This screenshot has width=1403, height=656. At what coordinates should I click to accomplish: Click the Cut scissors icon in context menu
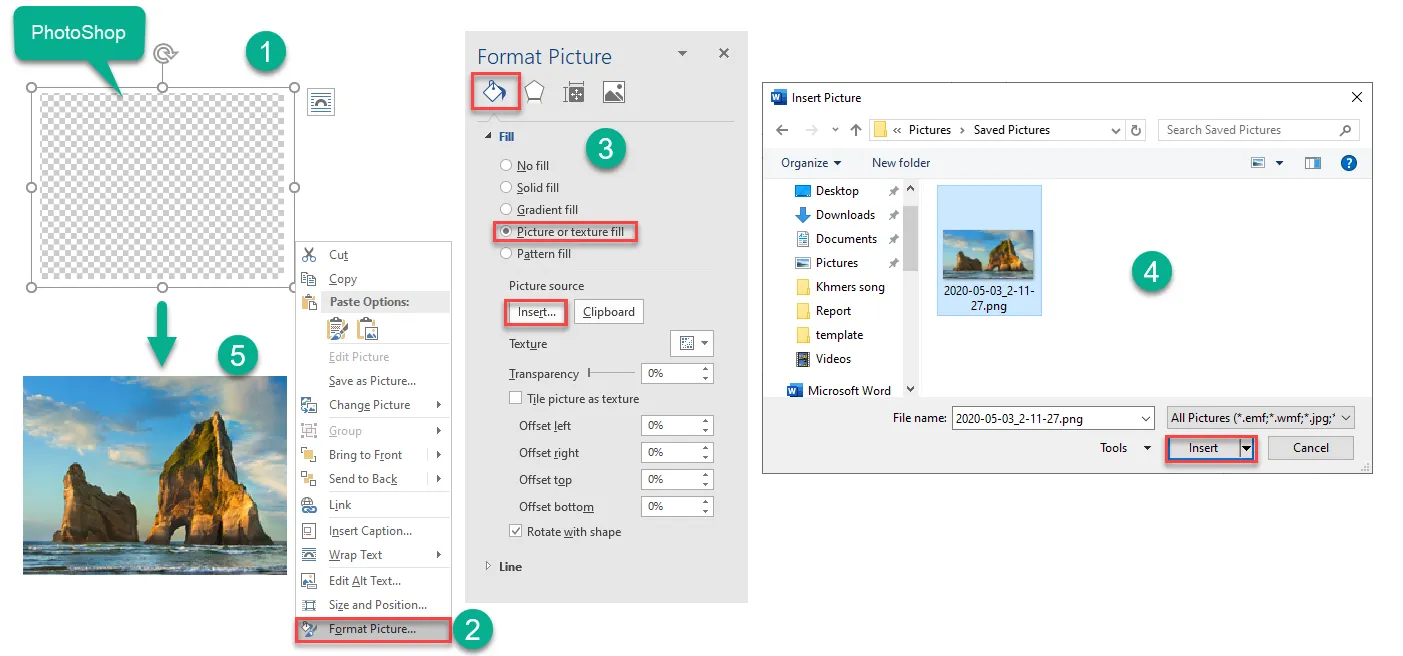click(309, 255)
